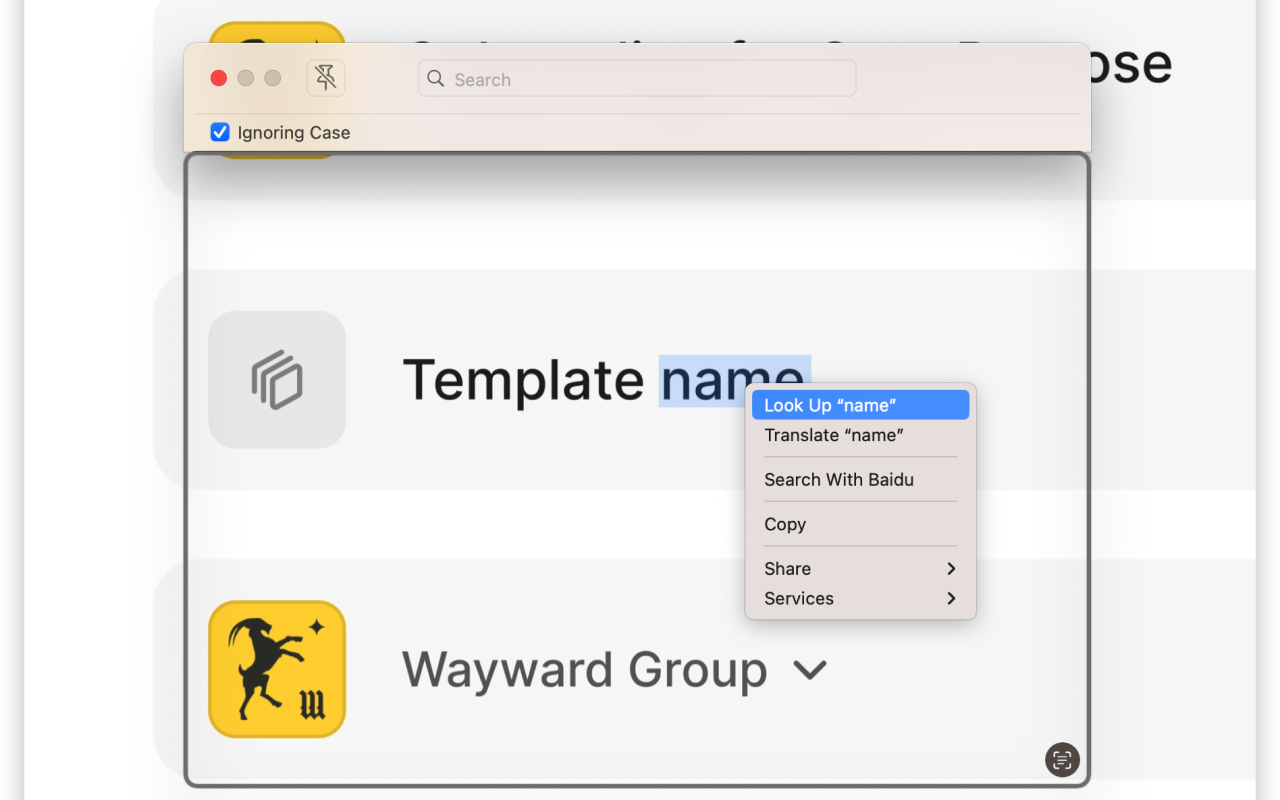Choose Copy from the context menu
This screenshot has width=1280, height=800.
(860, 524)
